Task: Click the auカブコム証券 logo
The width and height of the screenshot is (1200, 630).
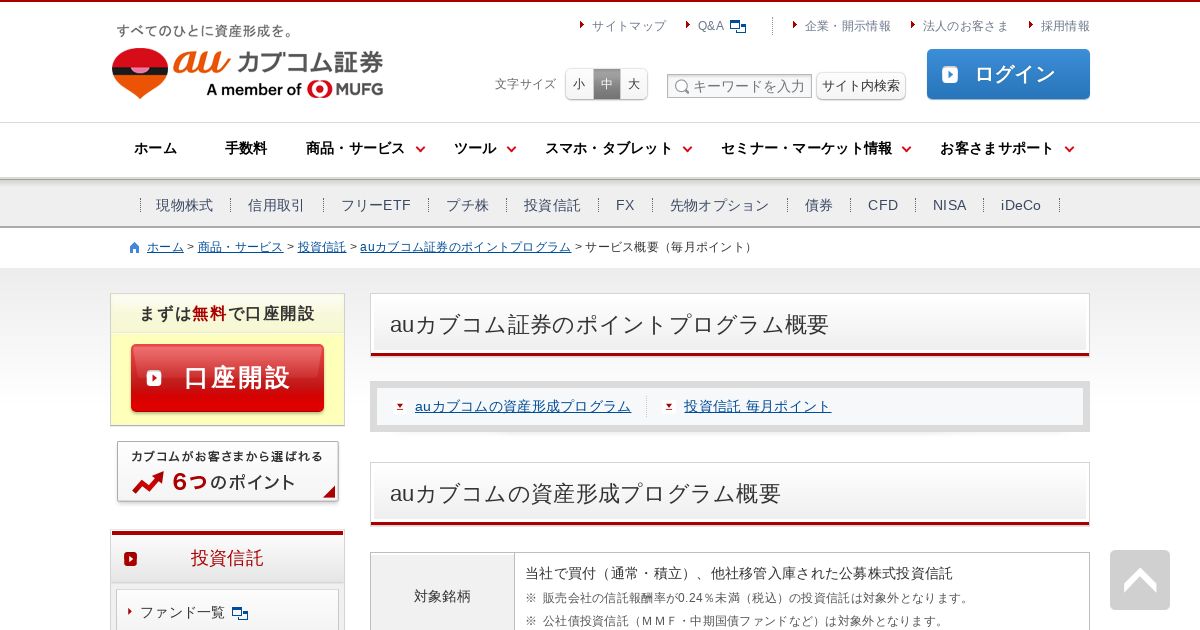Action: tap(247, 73)
